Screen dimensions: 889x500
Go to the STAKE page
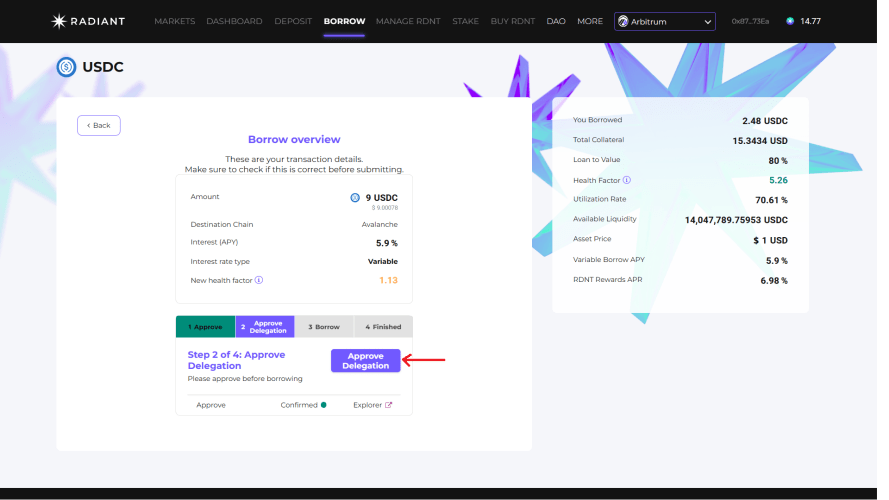tap(465, 22)
